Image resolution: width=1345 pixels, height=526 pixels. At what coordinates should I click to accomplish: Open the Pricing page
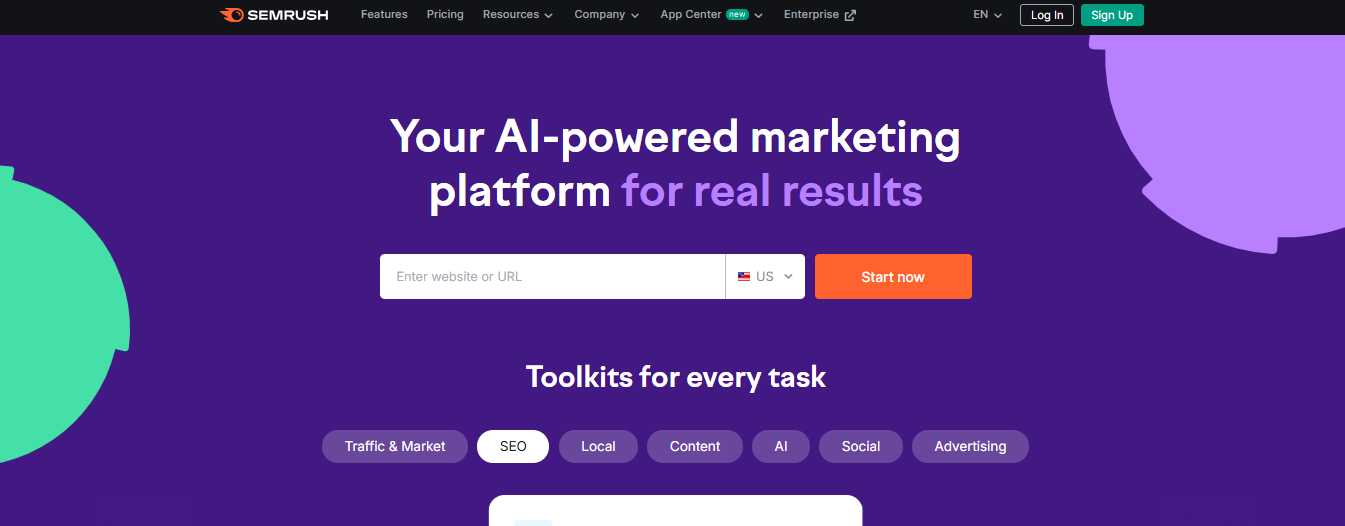(445, 15)
